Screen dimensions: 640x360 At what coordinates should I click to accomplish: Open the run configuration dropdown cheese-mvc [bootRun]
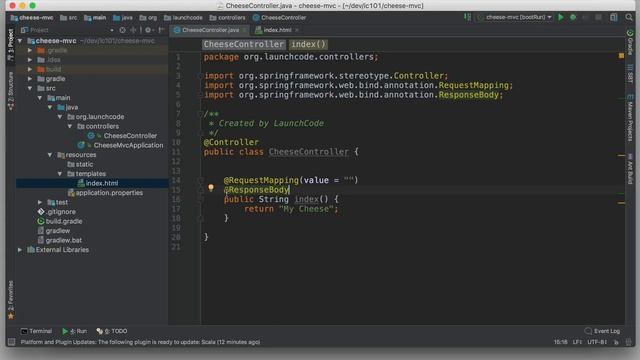(x=515, y=17)
